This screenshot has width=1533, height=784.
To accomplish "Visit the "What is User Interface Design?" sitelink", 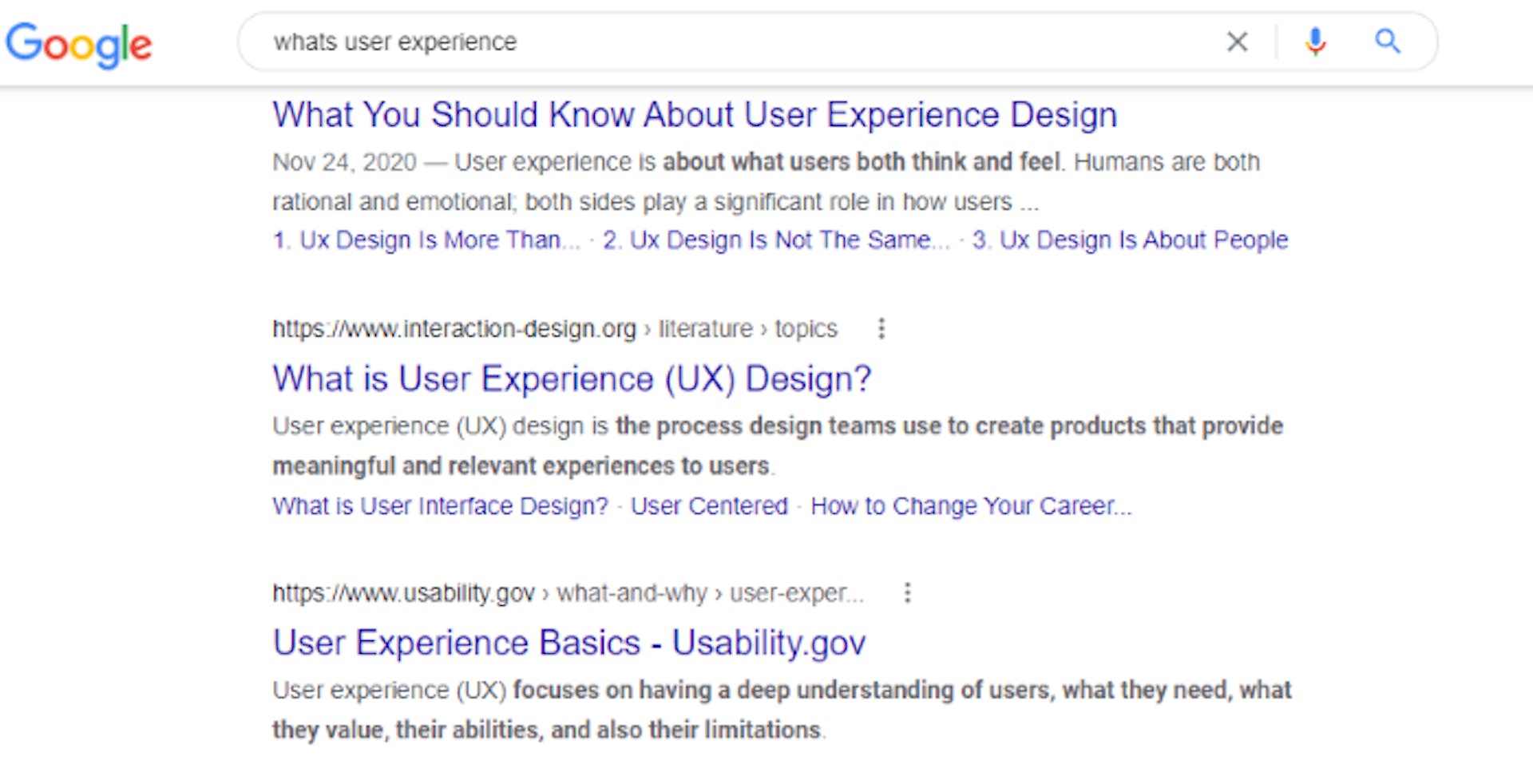I will tap(440, 505).
